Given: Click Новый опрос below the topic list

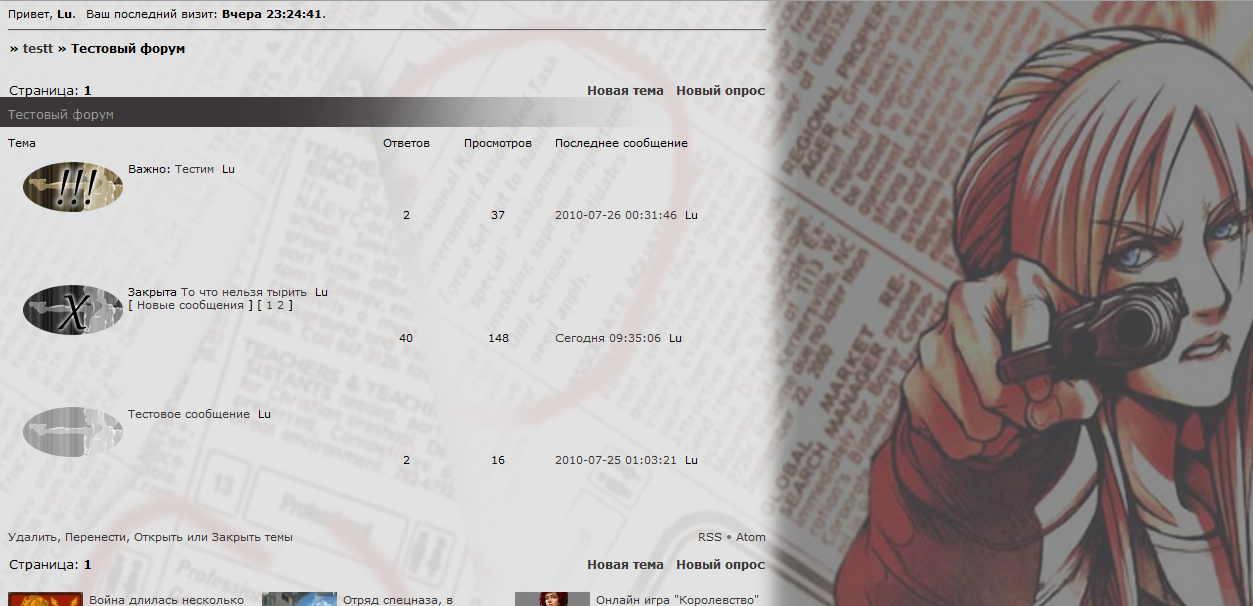Looking at the screenshot, I should (721, 564).
